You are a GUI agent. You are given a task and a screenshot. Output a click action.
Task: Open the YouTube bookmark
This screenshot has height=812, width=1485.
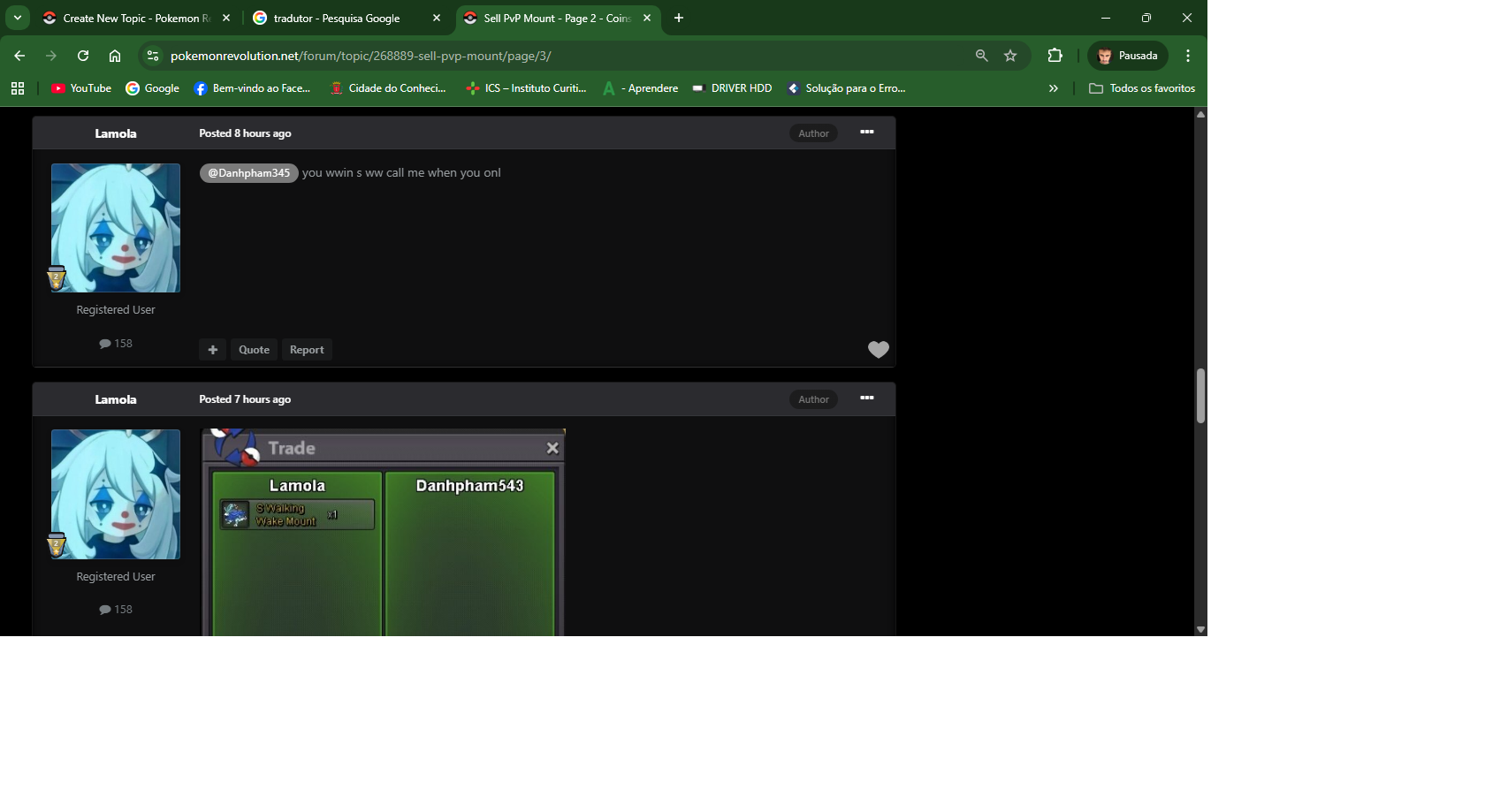point(81,88)
